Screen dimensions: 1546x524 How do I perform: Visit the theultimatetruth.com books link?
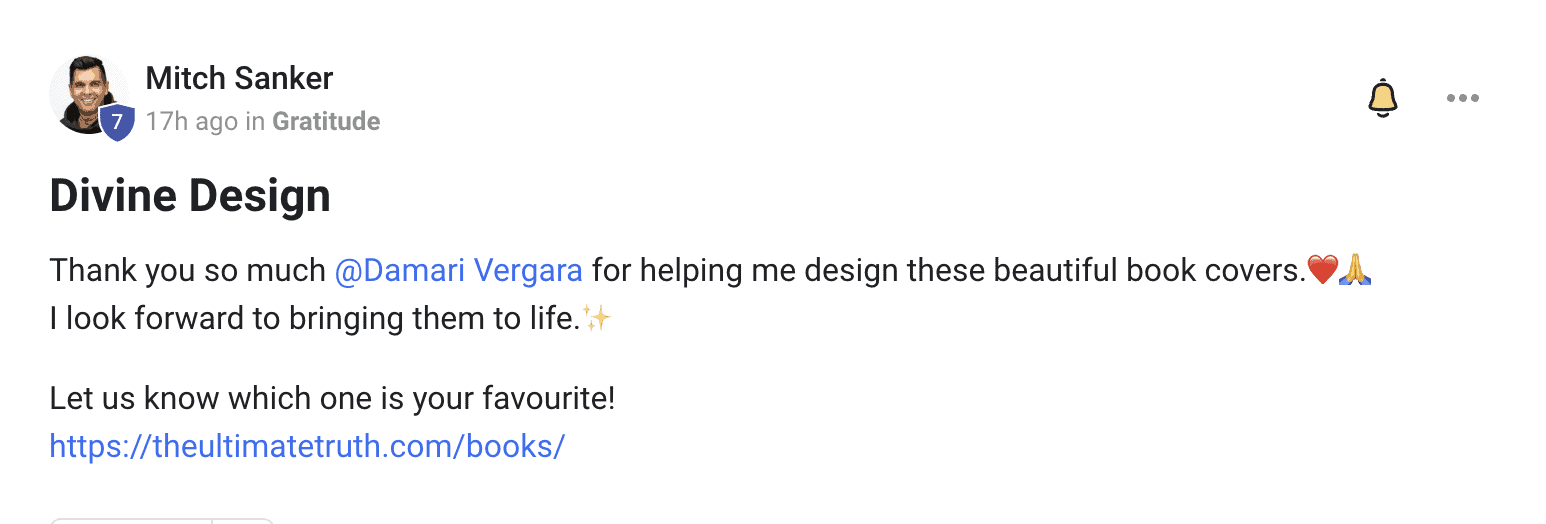307,446
